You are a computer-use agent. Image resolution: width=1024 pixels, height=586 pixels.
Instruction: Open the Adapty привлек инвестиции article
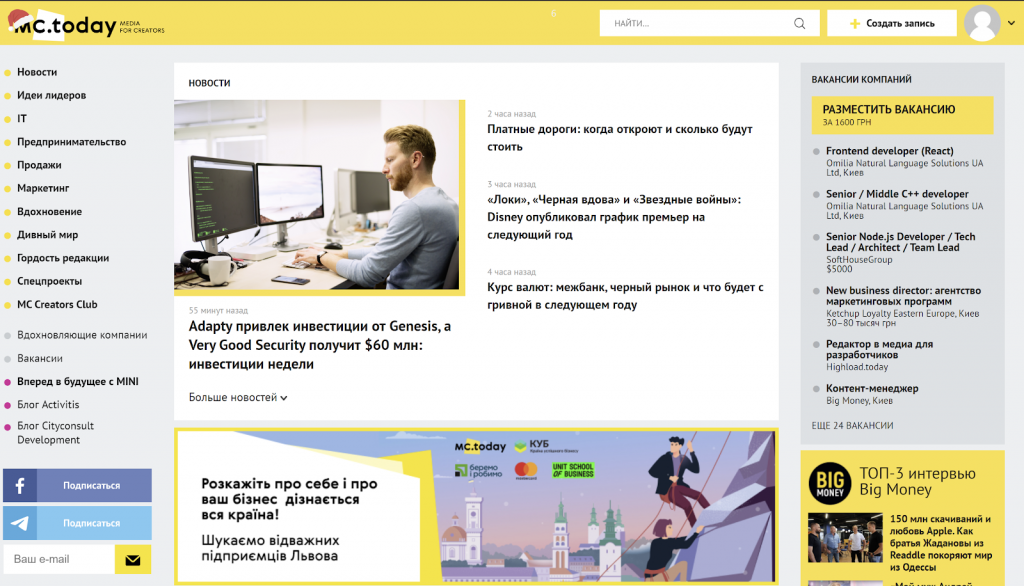[x=320, y=345]
